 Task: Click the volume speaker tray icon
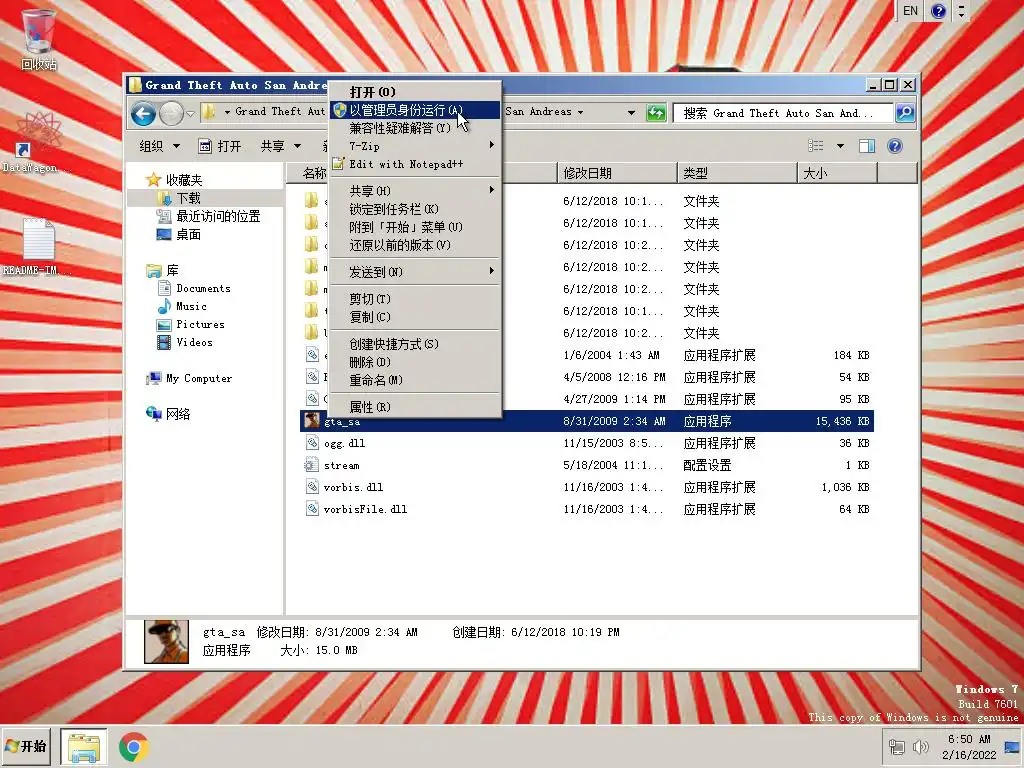click(x=921, y=746)
